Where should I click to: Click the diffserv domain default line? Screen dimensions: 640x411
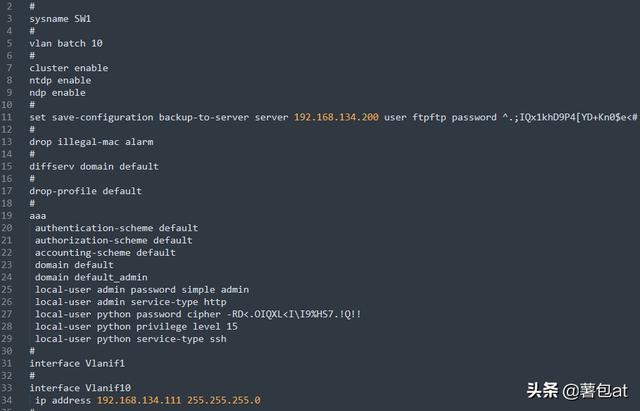point(94,167)
